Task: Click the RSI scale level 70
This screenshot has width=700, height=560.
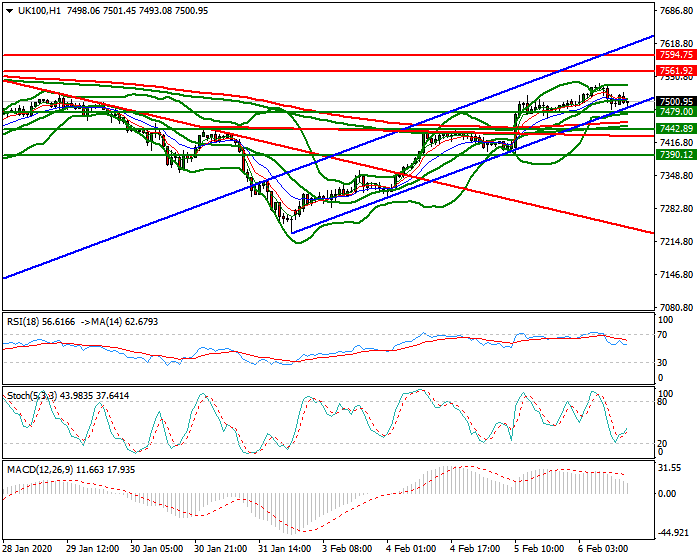Action: (x=662, y=335)
